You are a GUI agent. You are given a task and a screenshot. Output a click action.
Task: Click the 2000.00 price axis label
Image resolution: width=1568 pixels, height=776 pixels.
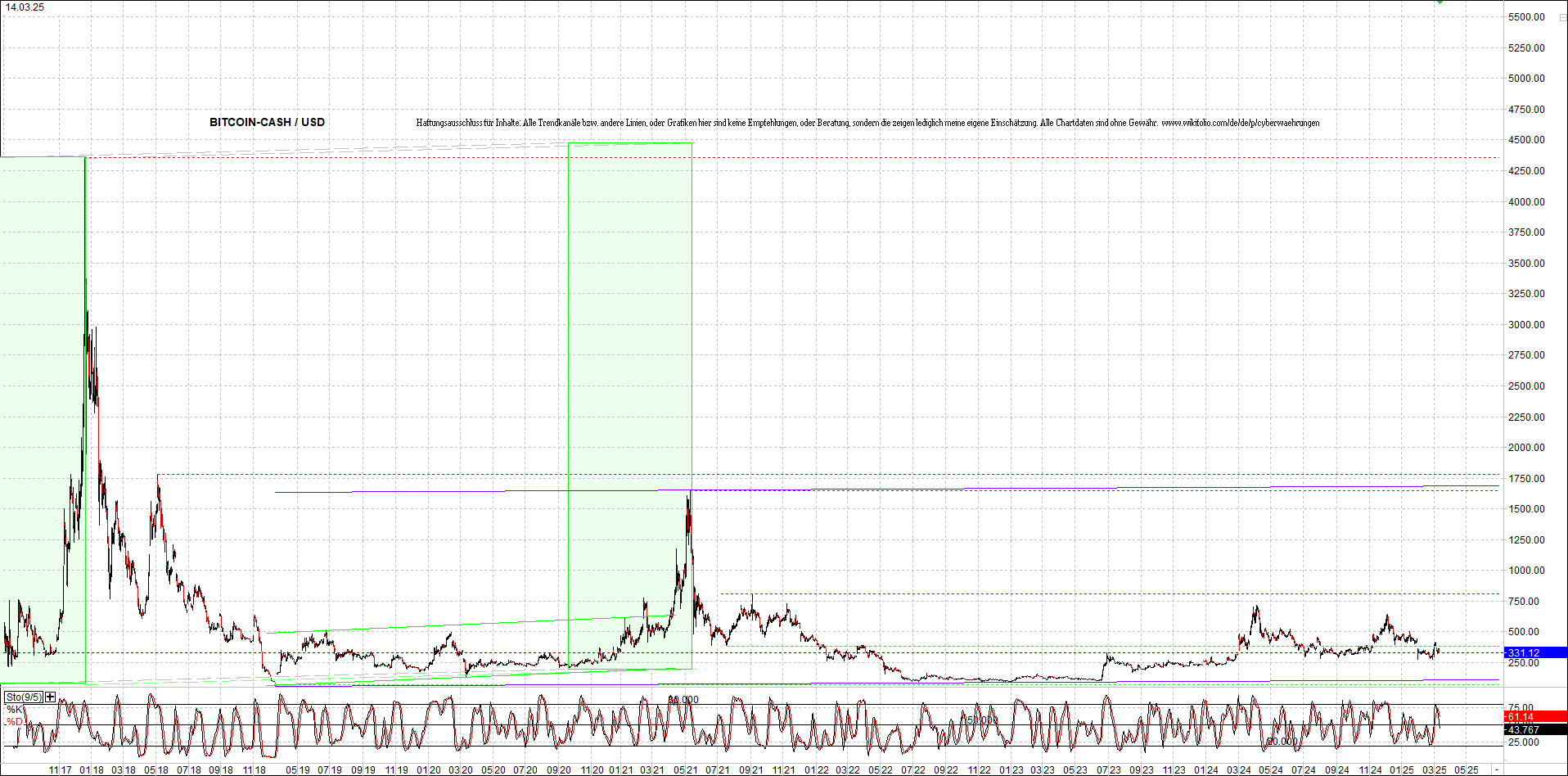point(1526,448)
